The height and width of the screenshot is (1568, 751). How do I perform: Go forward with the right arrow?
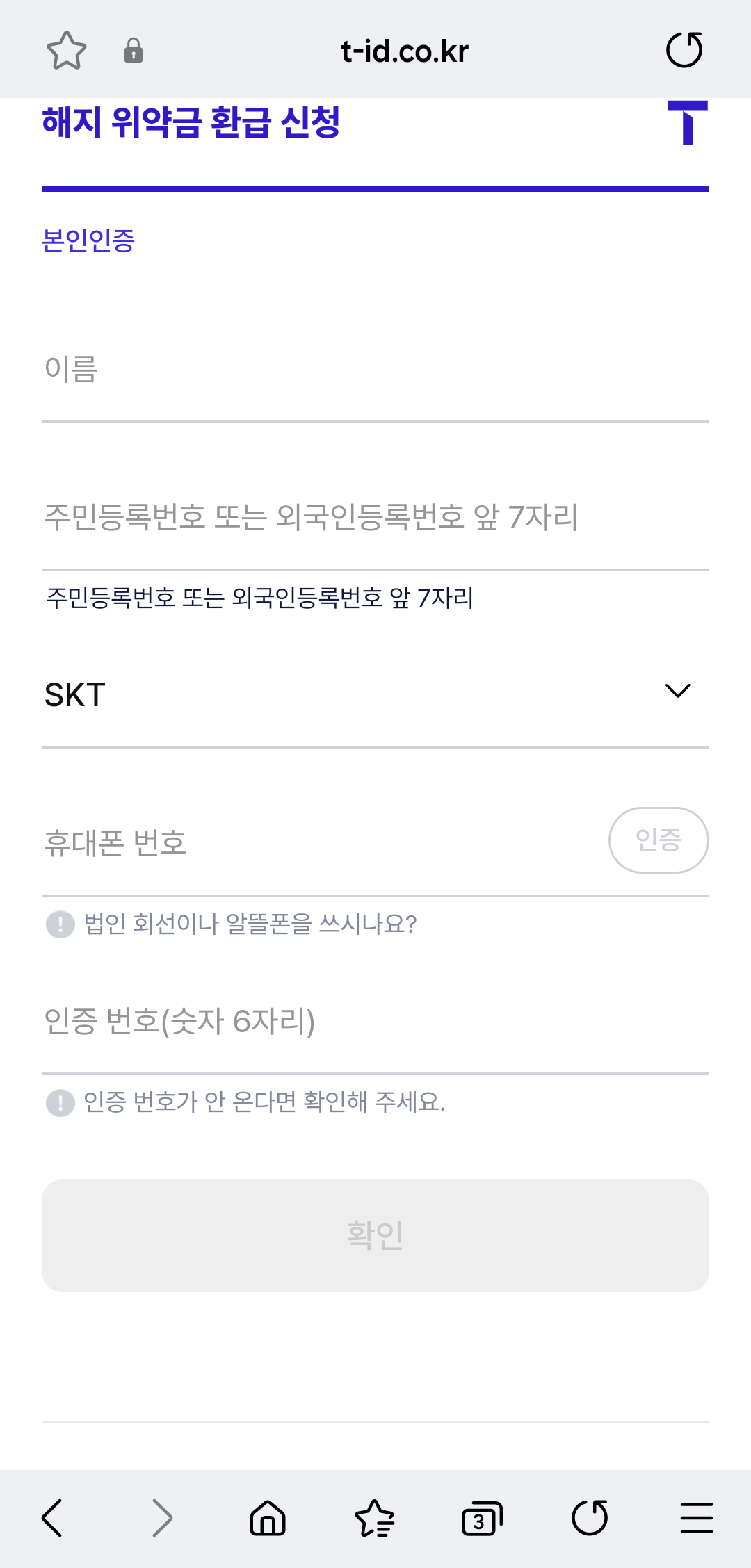tap(162, 1517)
